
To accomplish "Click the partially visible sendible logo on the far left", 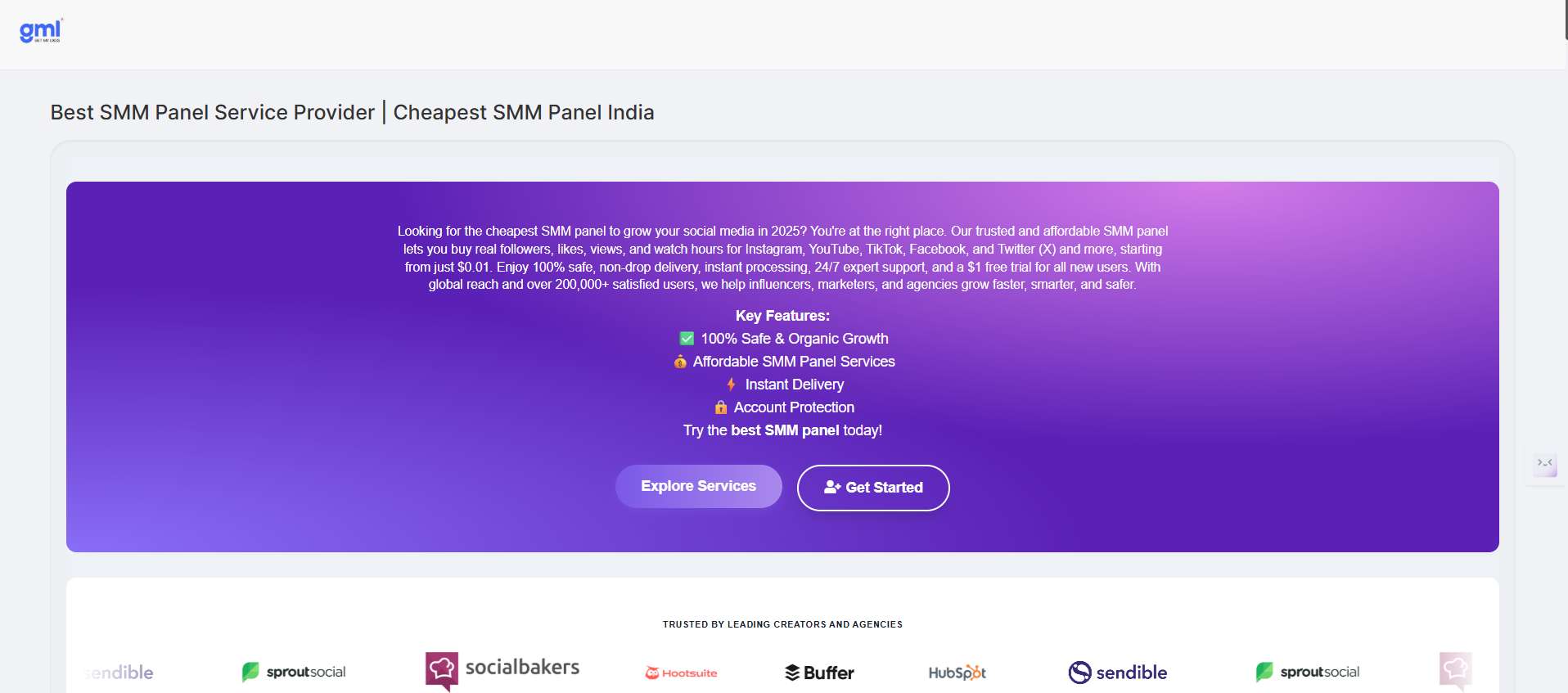I will point(119,673).
